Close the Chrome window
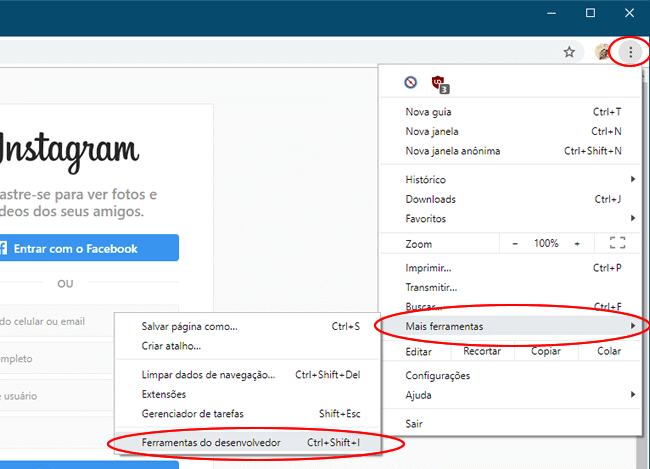Image resolution: width=650 pixels, height=469 pixels. coord(629,13)
